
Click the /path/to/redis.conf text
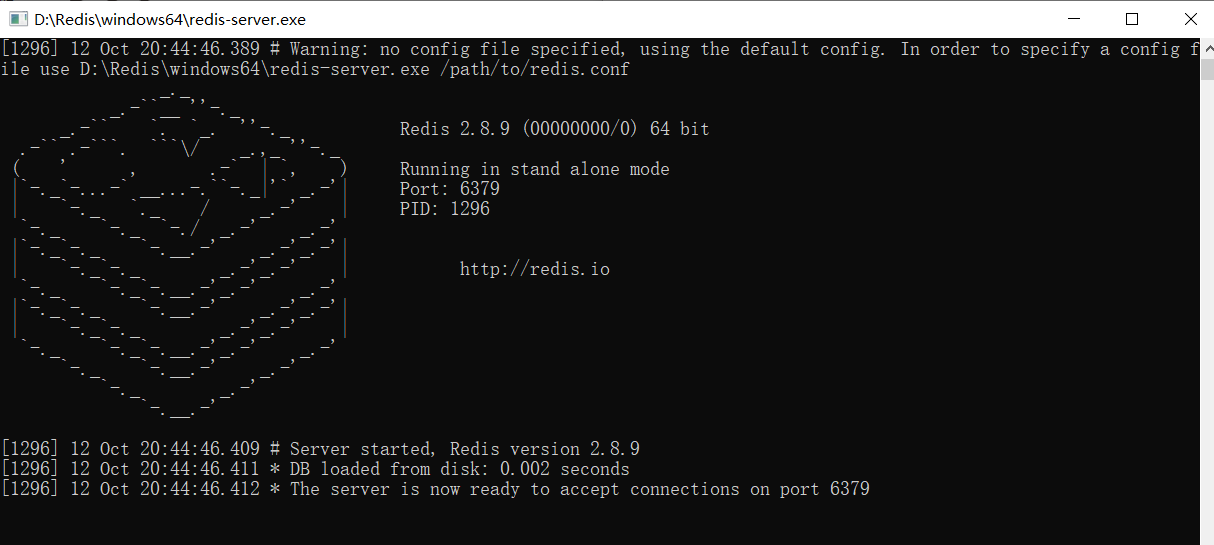[x=535, y=69]
